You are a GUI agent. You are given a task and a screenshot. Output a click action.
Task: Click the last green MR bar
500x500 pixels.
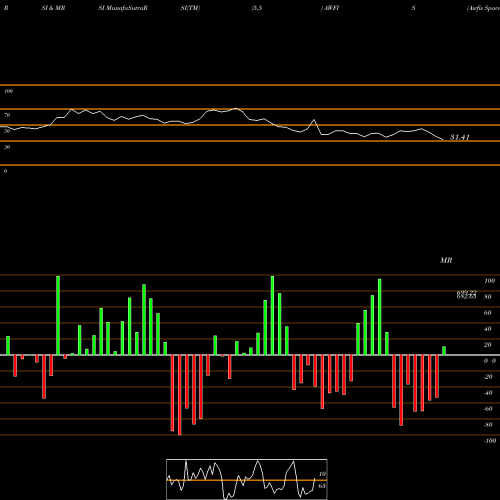pyautogui.click(x=444, y=351)
